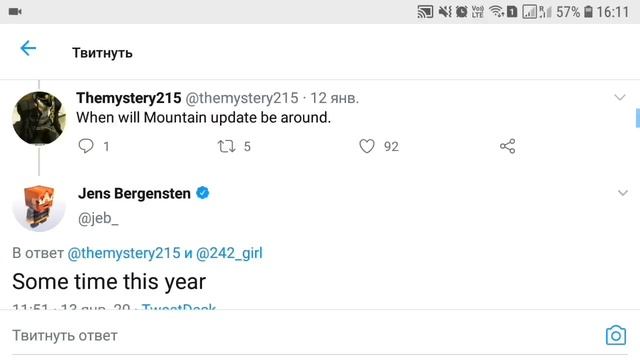Tap the Themystery215 display name
Image resolution: width=640 pixels, height=360 pixels.
(x=129, y=98)
